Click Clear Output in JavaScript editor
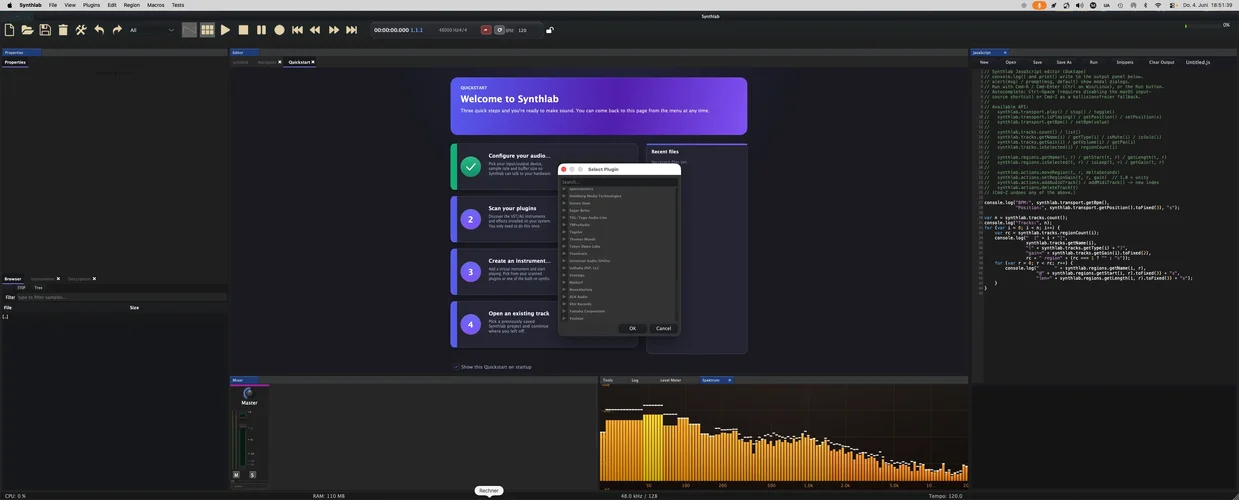This screenshot has height=500, width=1239. pos(1161,62)
